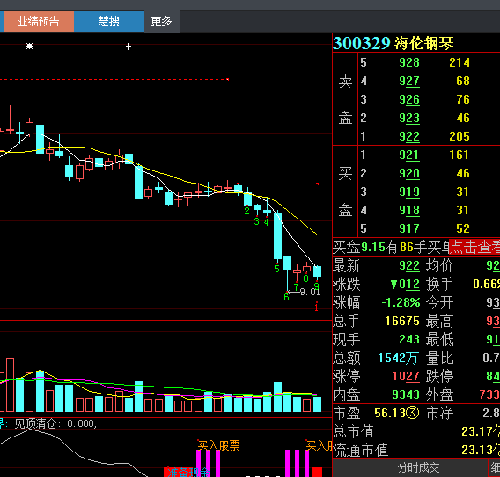The image size is (500, 477).
Task: Click the red end marker of dashed line
Action: [228, 79]
